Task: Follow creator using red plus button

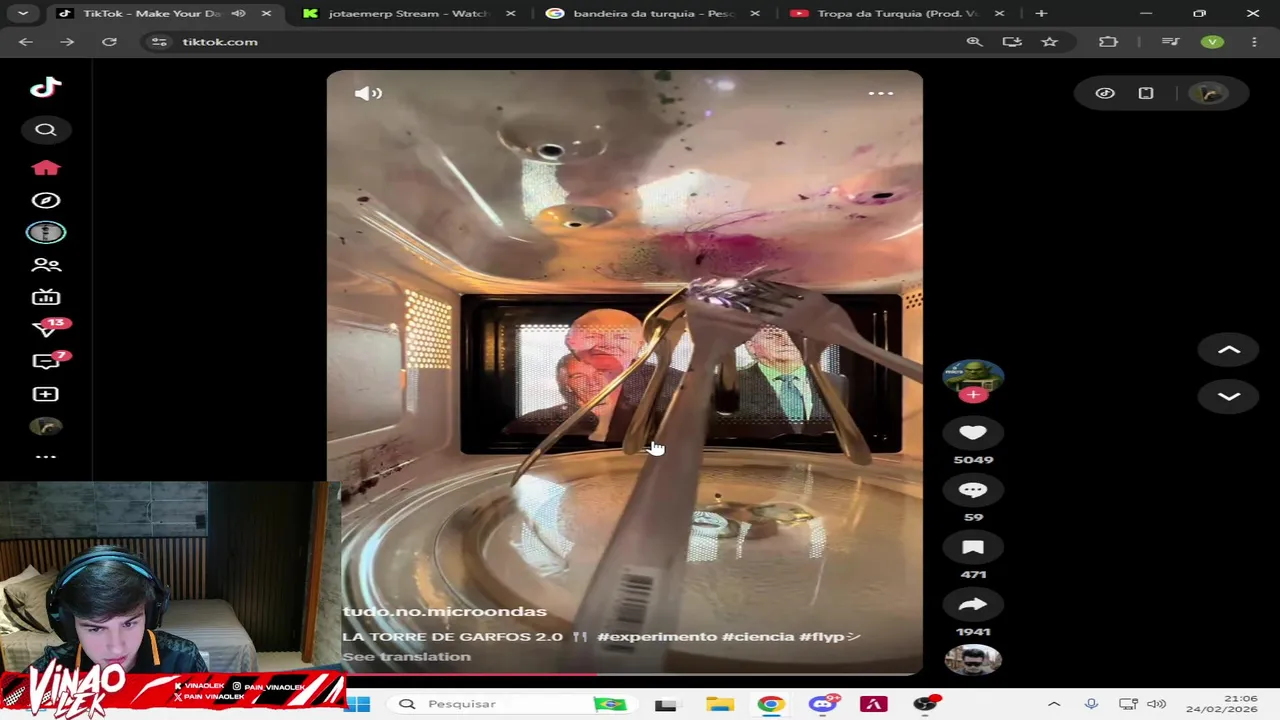Action: pos(973,395)
